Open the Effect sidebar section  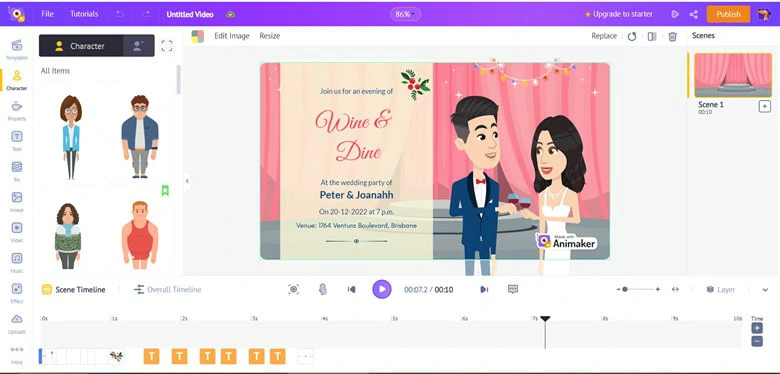click(16, 293)
